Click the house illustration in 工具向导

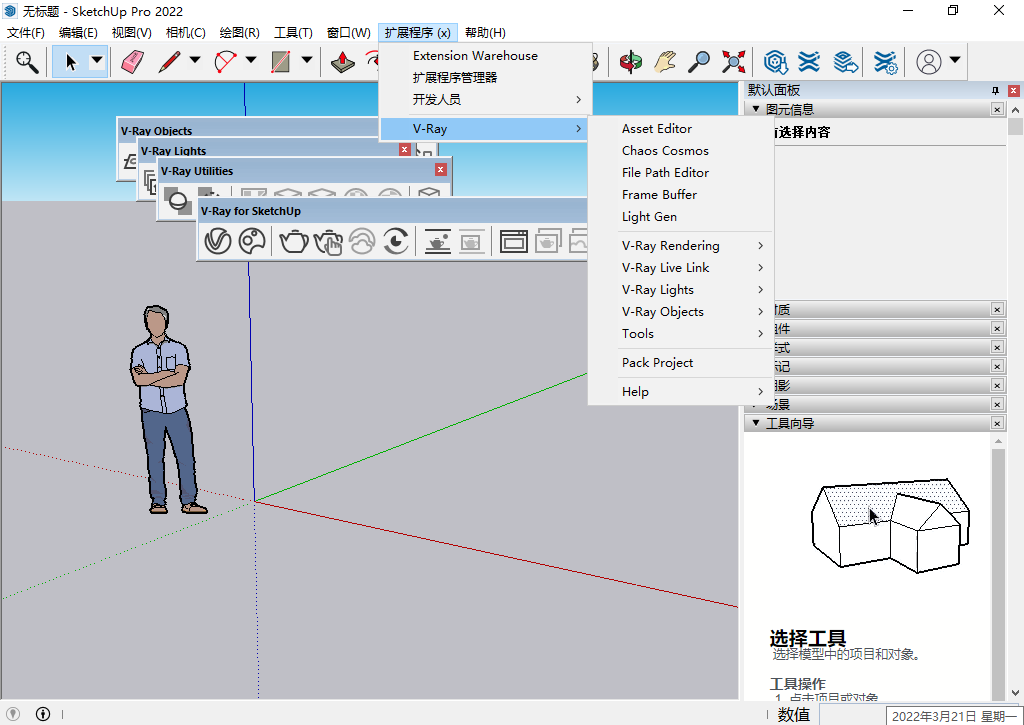coord(890,526)
